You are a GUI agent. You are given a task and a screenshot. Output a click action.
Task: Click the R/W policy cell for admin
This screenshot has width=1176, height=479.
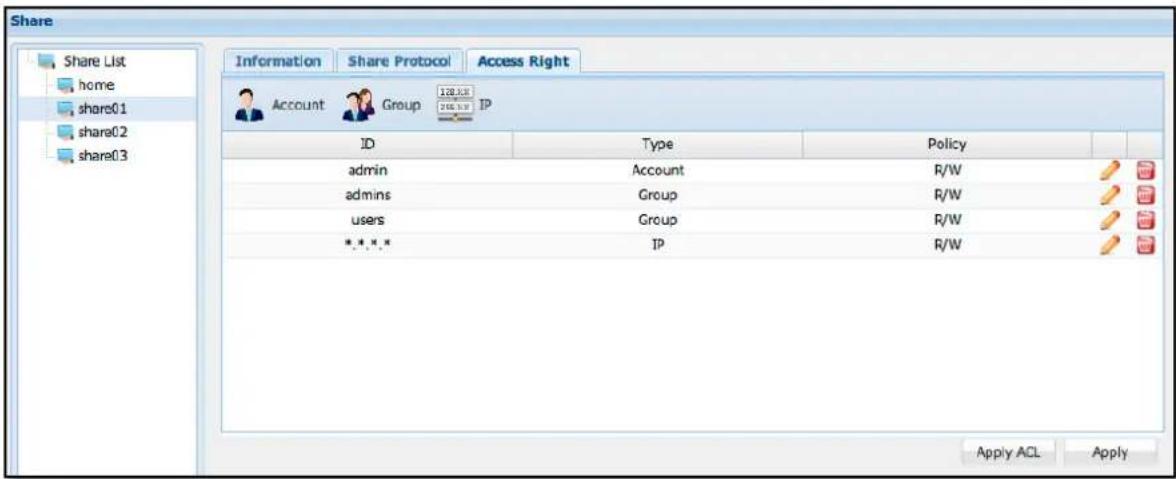click(x=947, y=171)
